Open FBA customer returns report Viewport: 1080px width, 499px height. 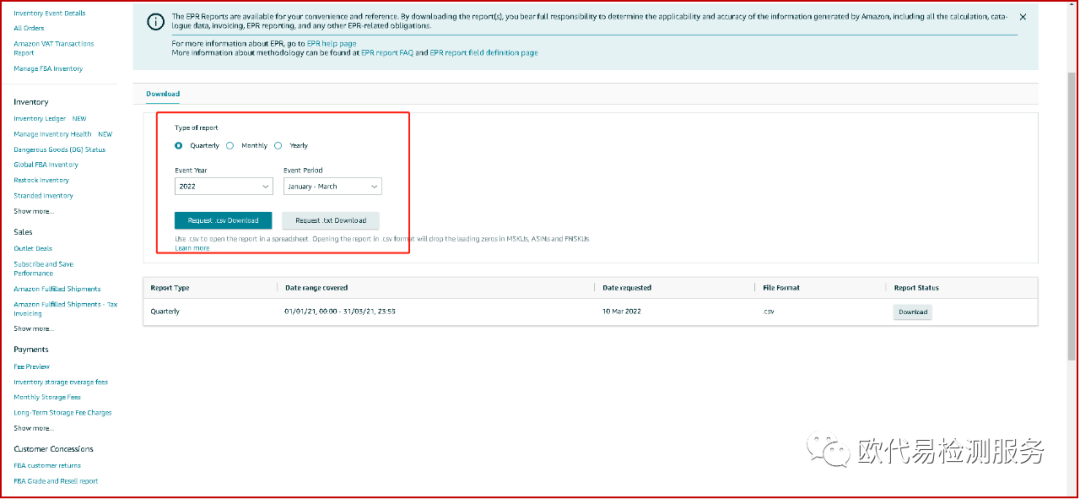click(x=47, y=466)
